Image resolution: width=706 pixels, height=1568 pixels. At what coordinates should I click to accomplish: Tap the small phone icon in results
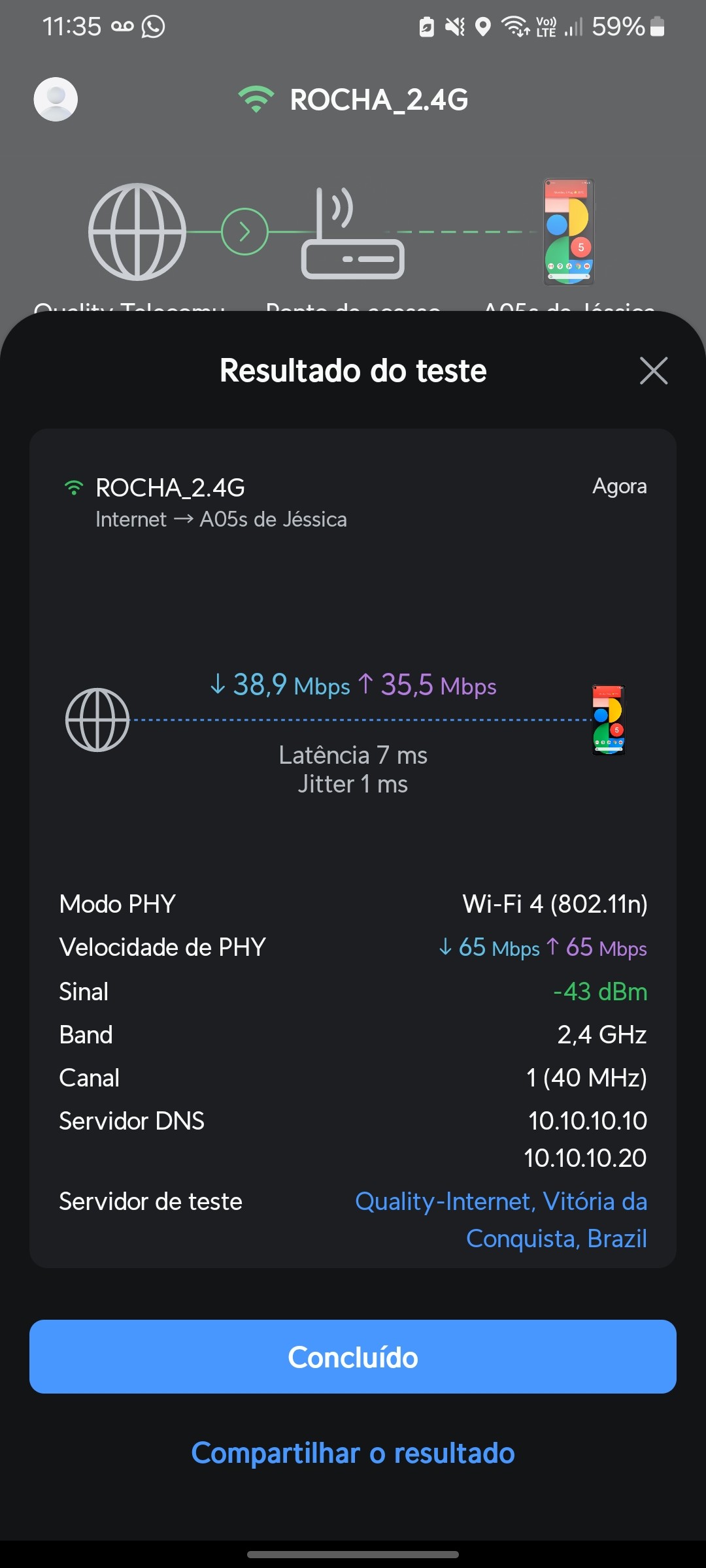click(609, 720)
